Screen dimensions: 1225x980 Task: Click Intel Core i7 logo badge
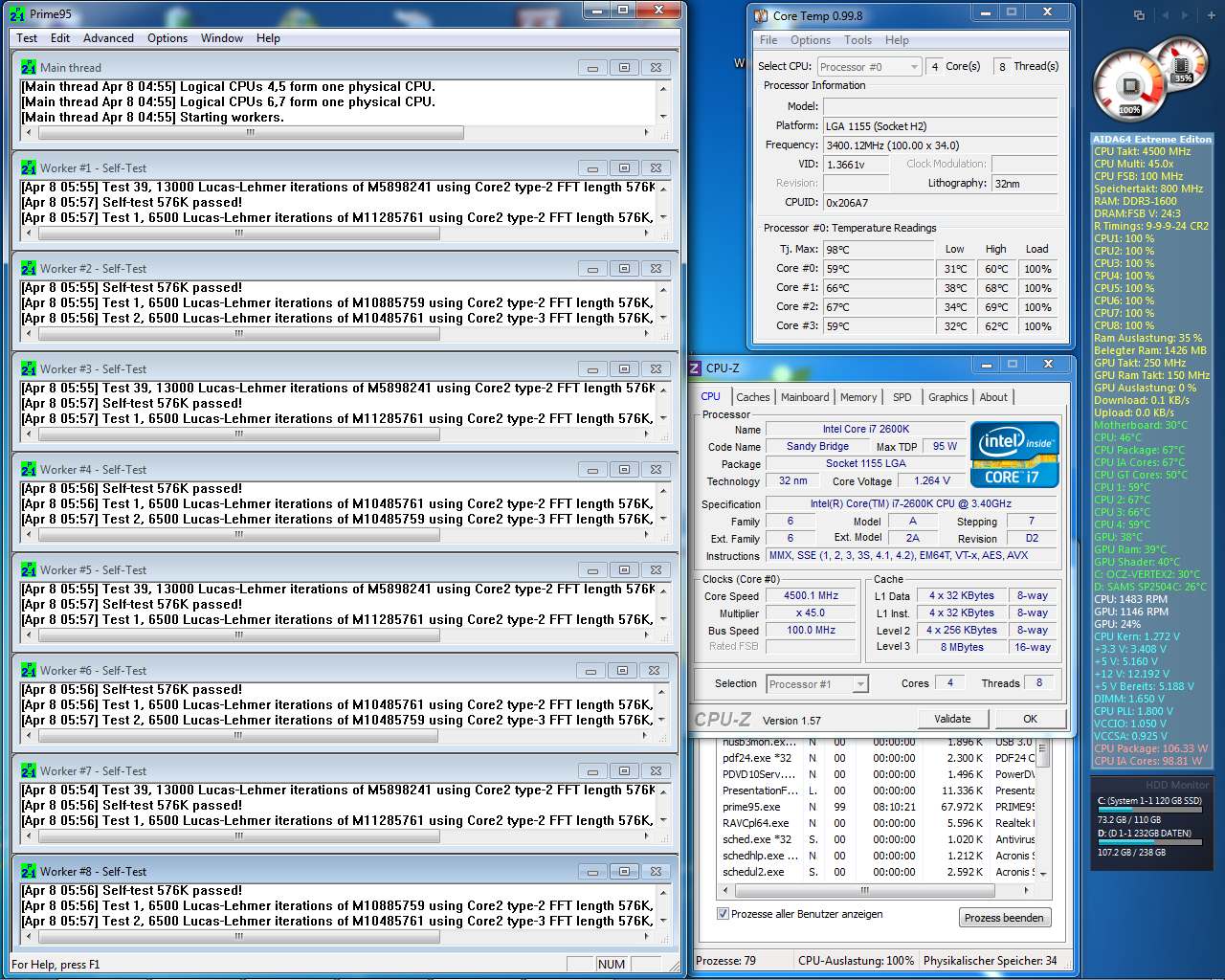1015,455
